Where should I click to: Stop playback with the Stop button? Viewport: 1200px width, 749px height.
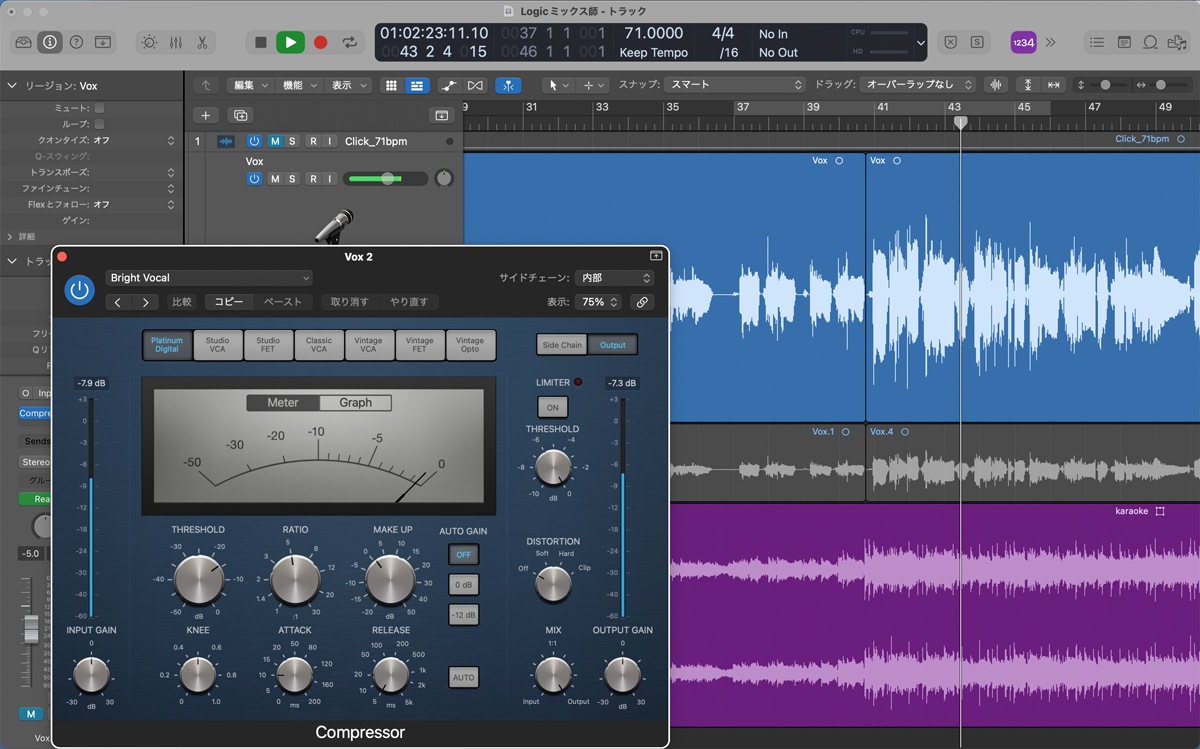click(260, 42)
